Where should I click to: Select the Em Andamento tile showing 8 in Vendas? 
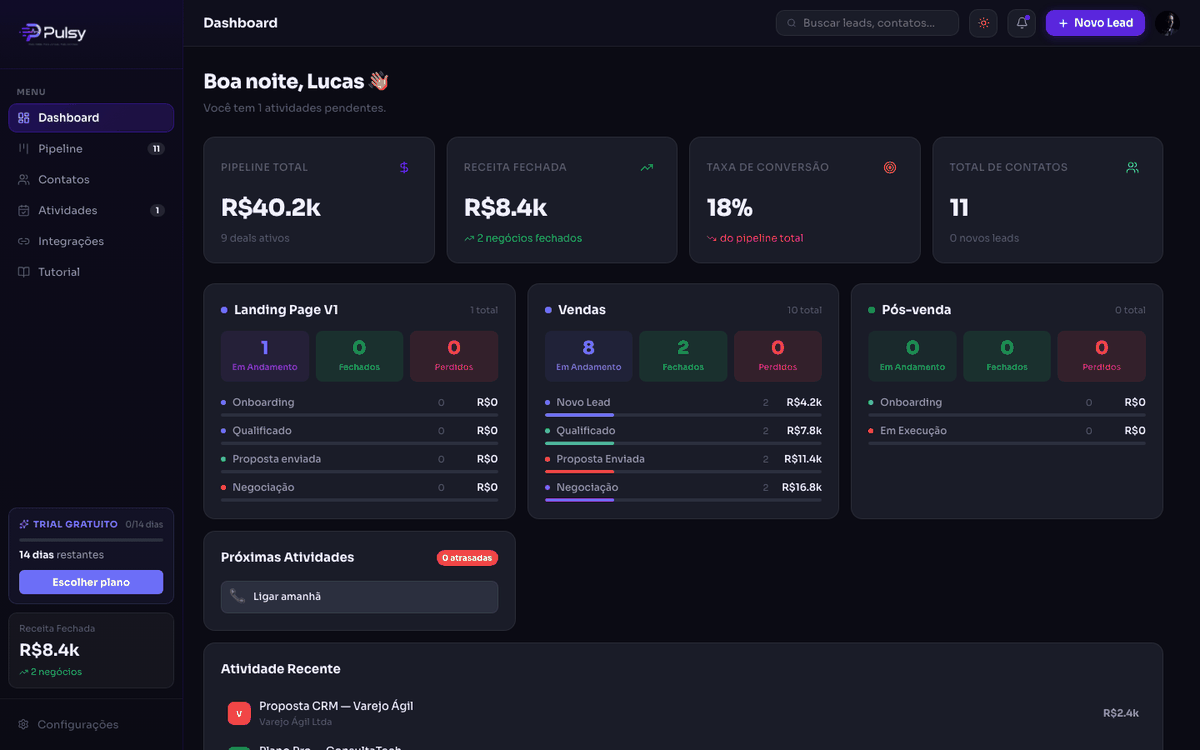click(588, 356)
